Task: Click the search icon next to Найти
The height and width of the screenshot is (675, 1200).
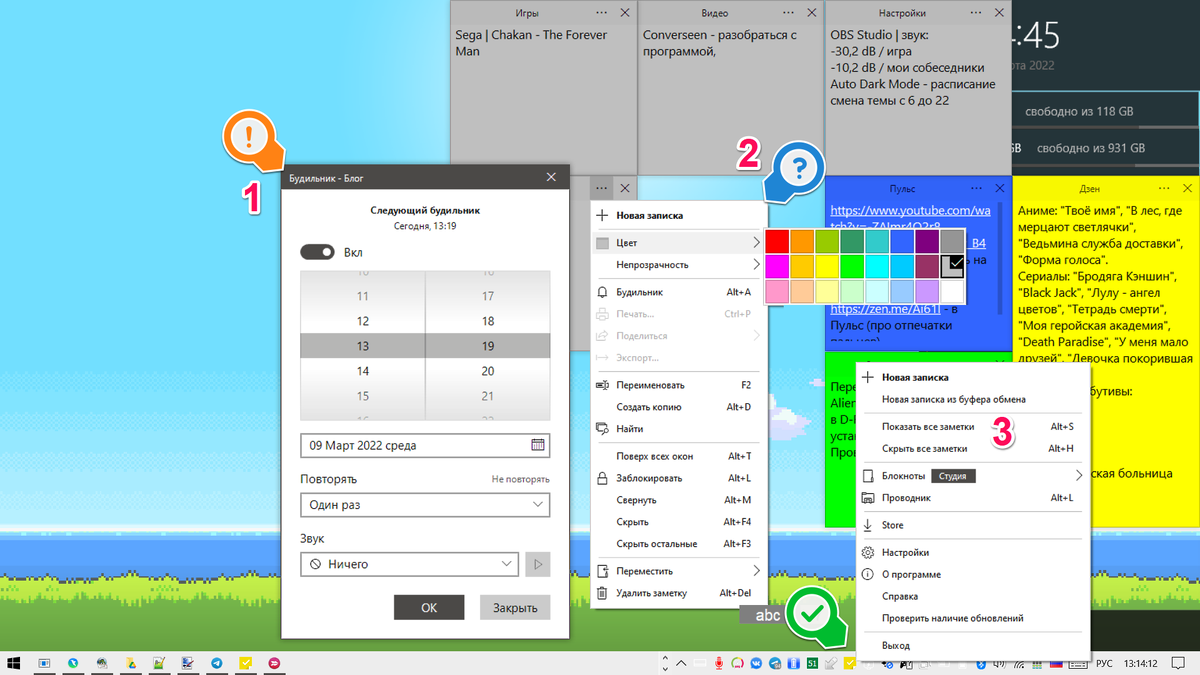Action: tap(602, 429)
